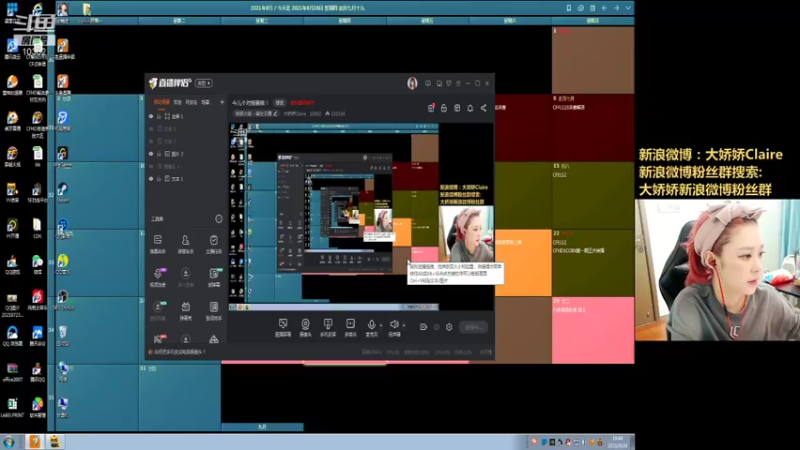Screen dimensions: 800x450
Task: Open the pill dropdown beside the app logo
Action: (204, 83)
